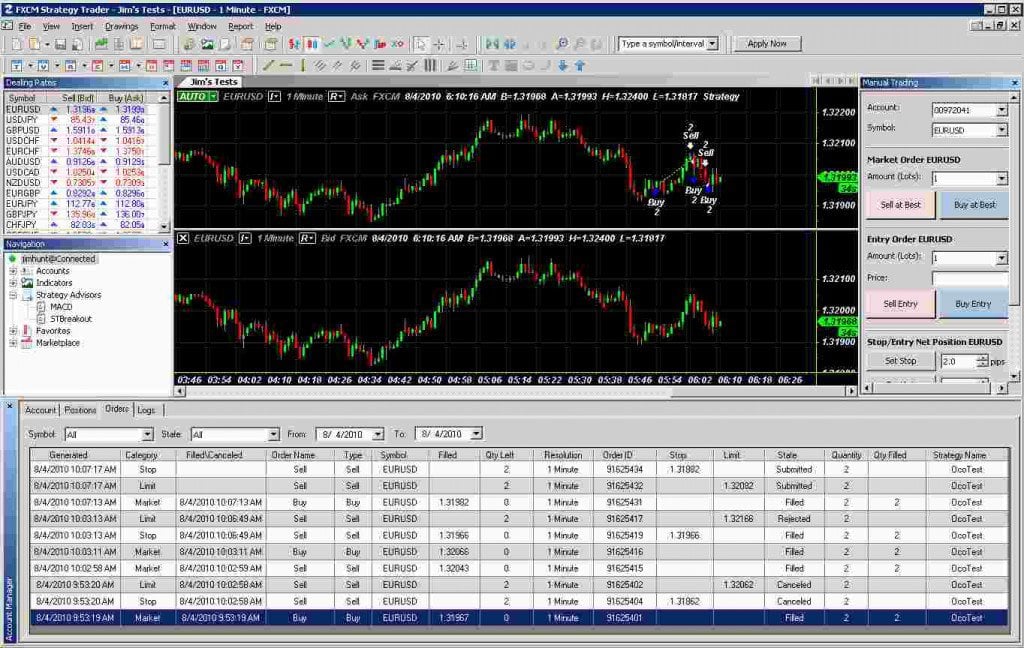Click the horizontal lines icon in drawing toolbar
Viewport: 1024px width, 648px height.
point(377,65)
